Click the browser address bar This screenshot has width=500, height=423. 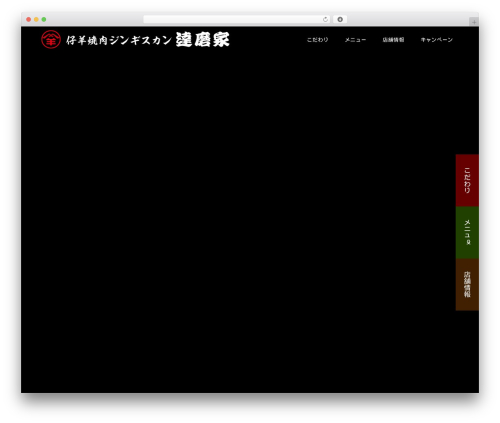(x=236, y=19)
